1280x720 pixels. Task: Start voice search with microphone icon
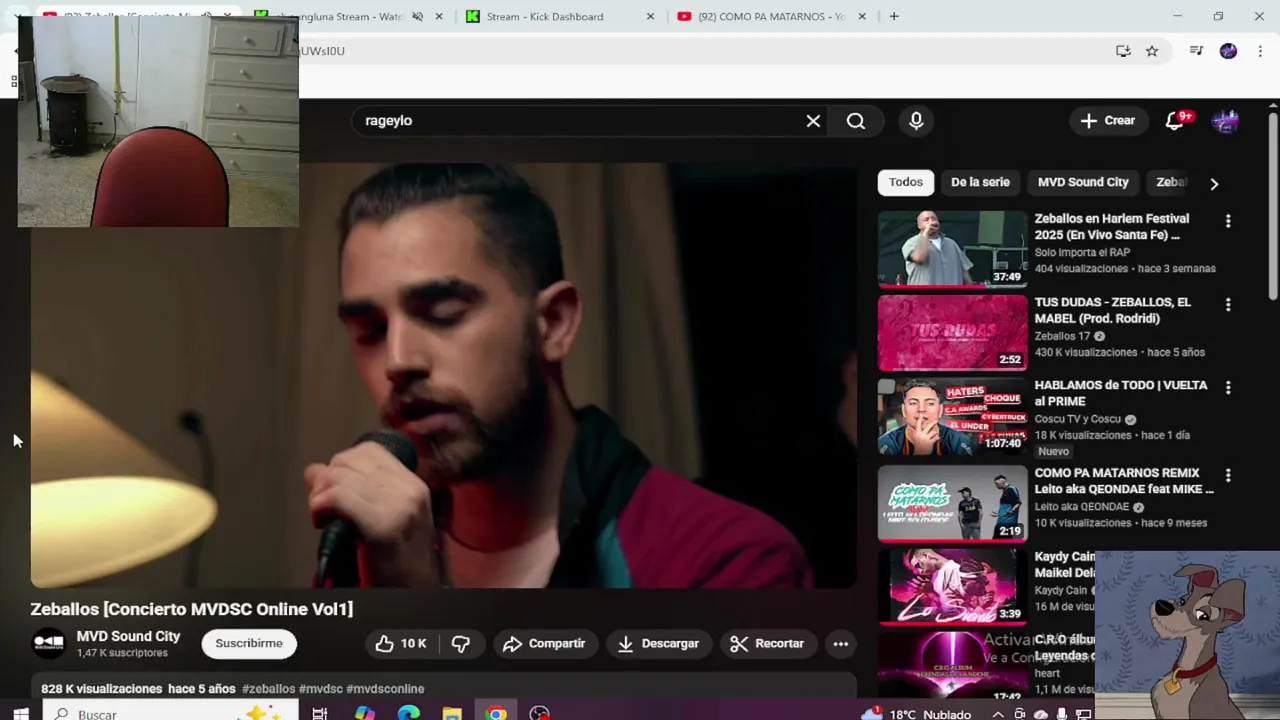(916, 121)
